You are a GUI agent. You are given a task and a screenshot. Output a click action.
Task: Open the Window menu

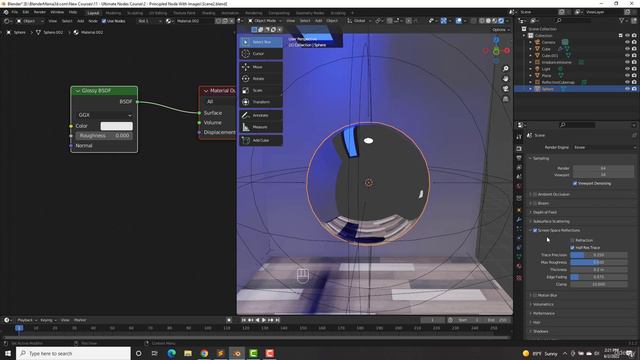pyautogui.click(x=57, y=12)
